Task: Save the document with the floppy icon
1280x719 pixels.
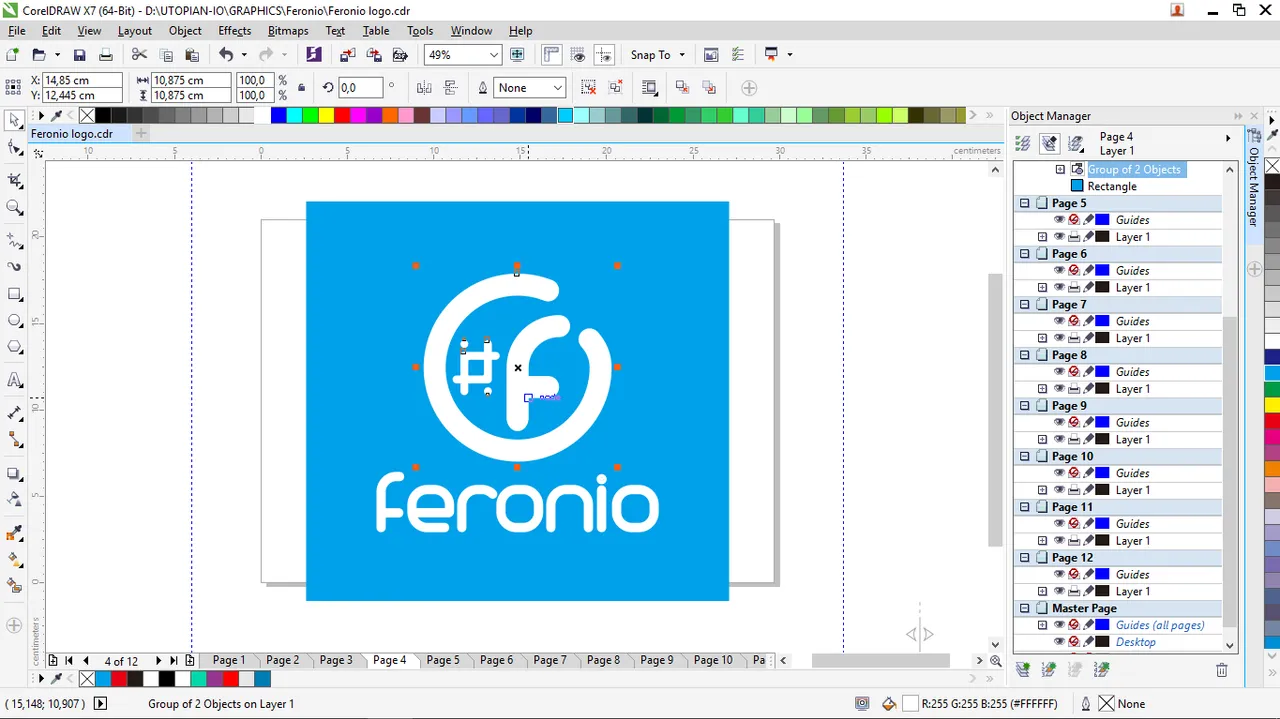Action: (80, 55)
